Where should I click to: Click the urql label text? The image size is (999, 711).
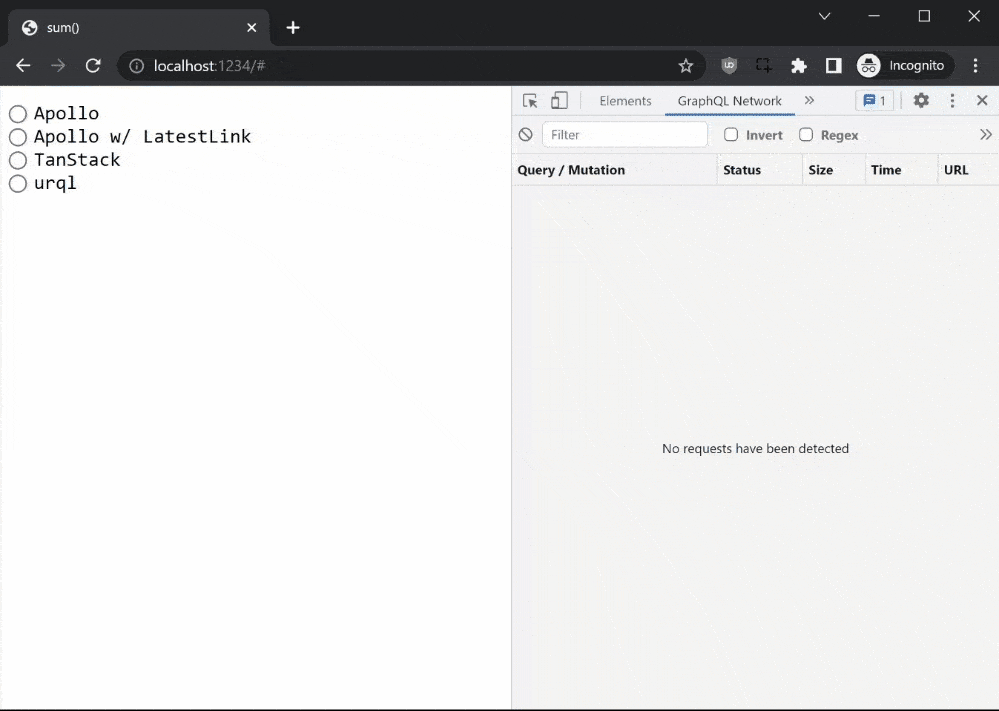(55, 183)
